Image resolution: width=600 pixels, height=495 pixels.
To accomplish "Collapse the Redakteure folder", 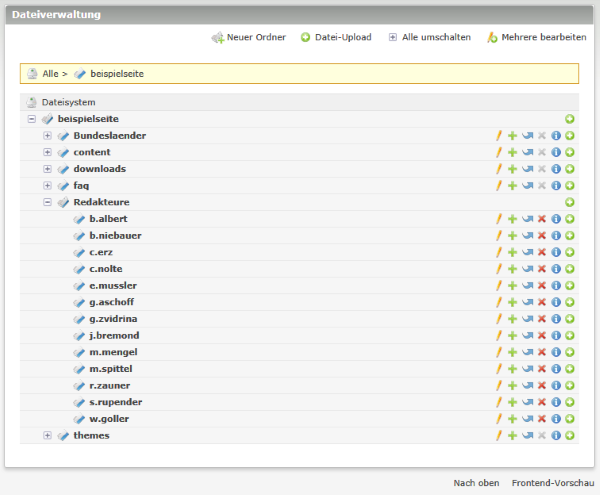I will (x=47, y=202).
